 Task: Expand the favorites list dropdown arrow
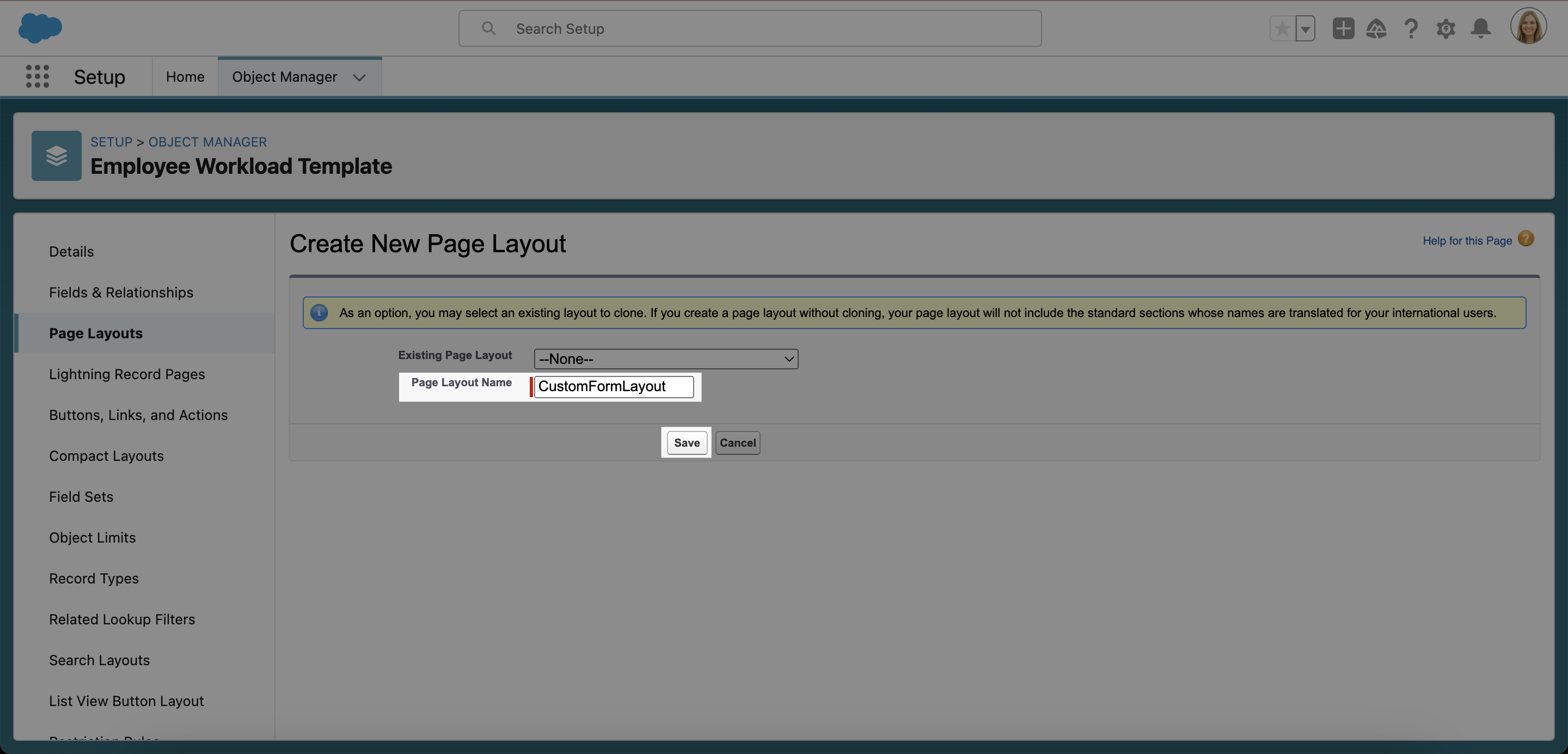pyautogui.click(x=1305, y=29)
